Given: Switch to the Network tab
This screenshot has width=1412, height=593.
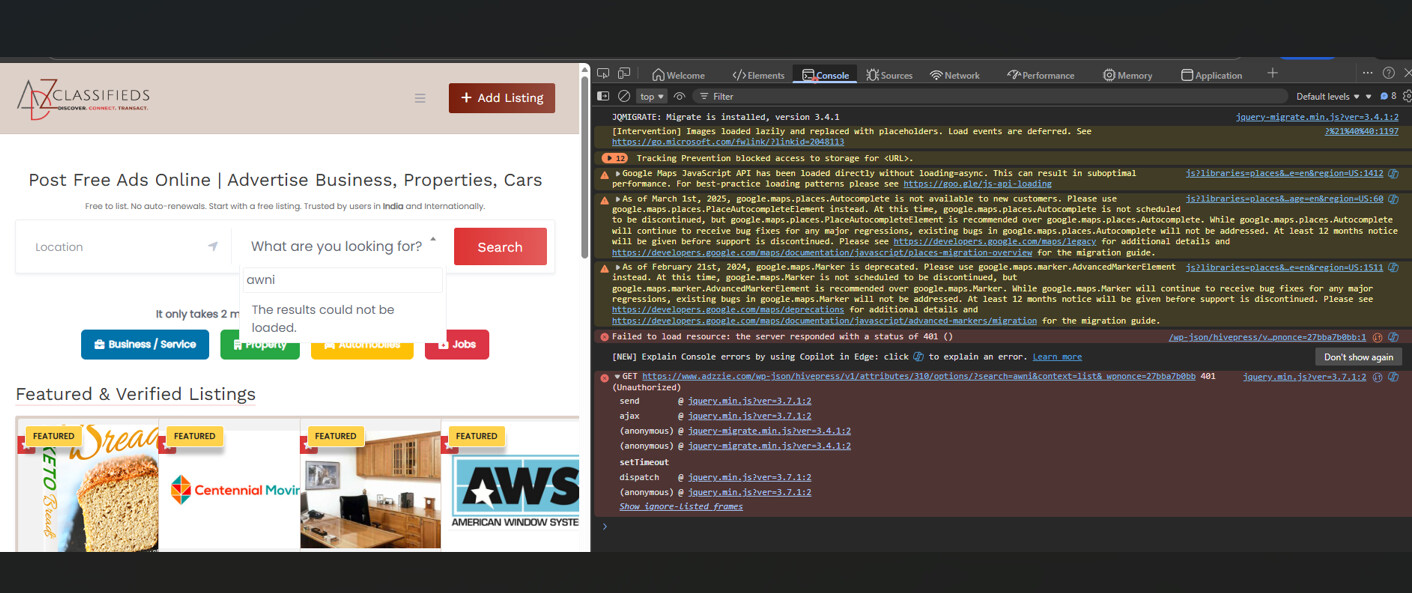Looking at the screenshot, I should pyautogui.click(x=954, y=75).
